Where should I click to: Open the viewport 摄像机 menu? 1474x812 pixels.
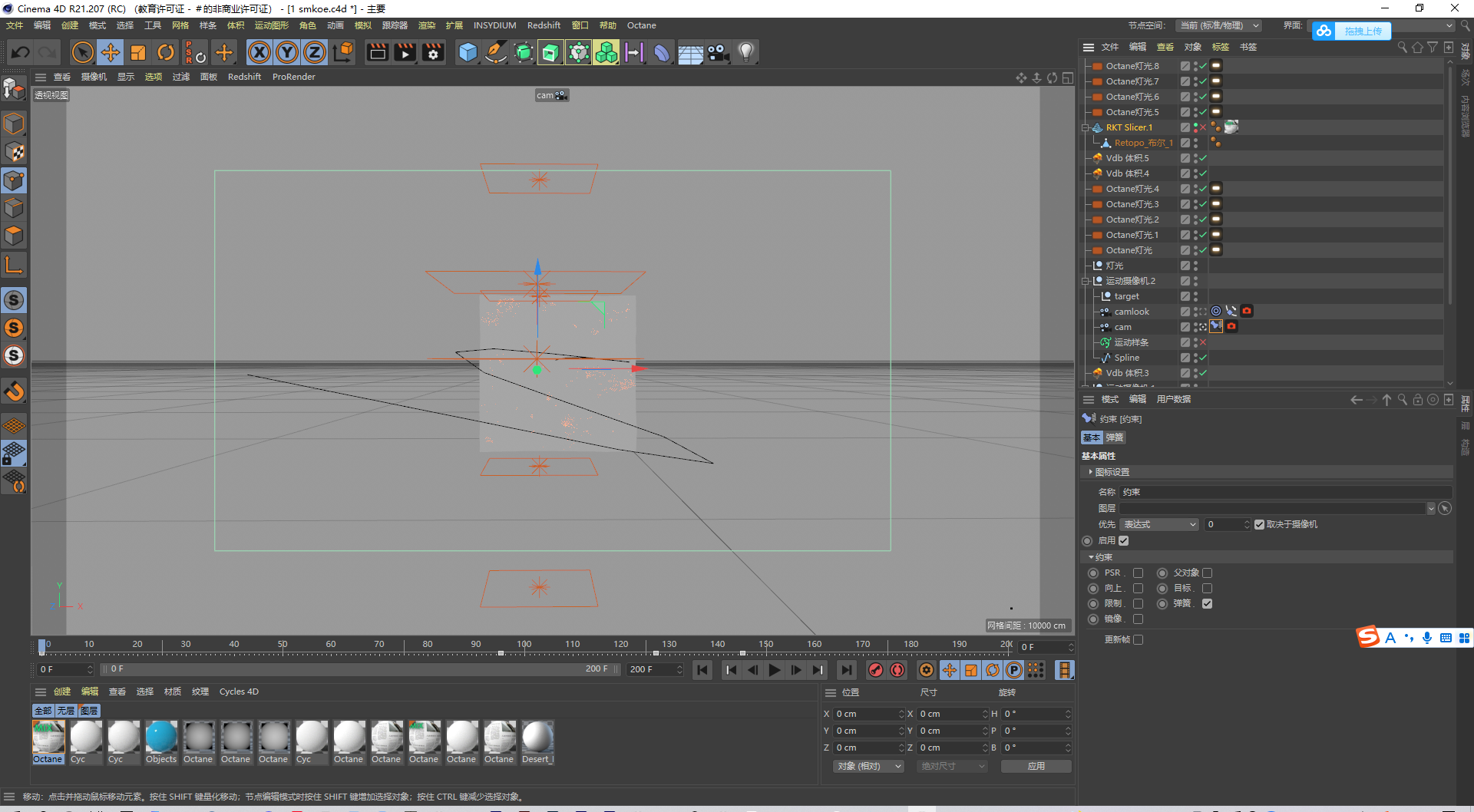[94, 77]
